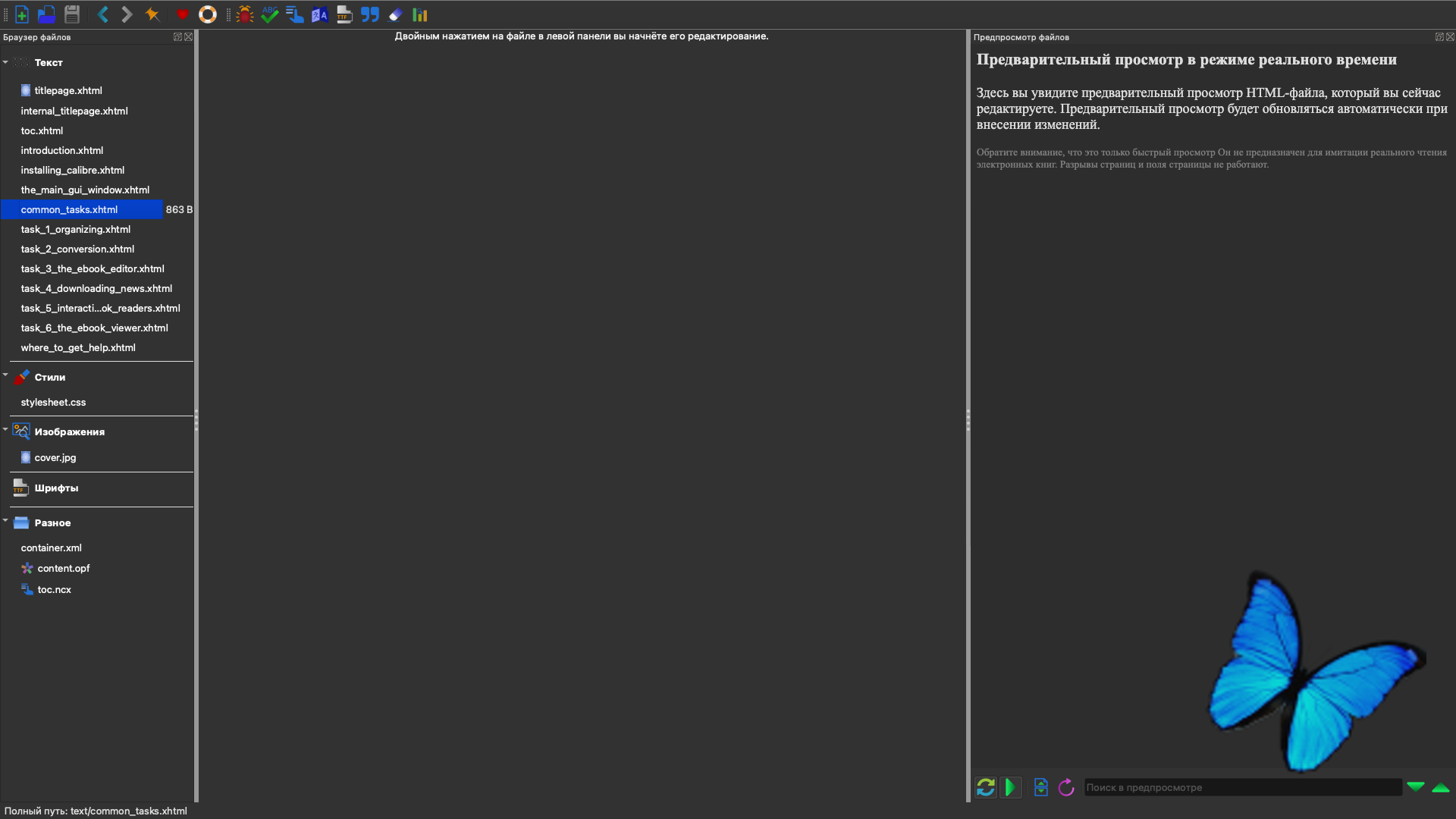
Task: Click the eraser remove unused CSS icon
Action: coord(395,14)
